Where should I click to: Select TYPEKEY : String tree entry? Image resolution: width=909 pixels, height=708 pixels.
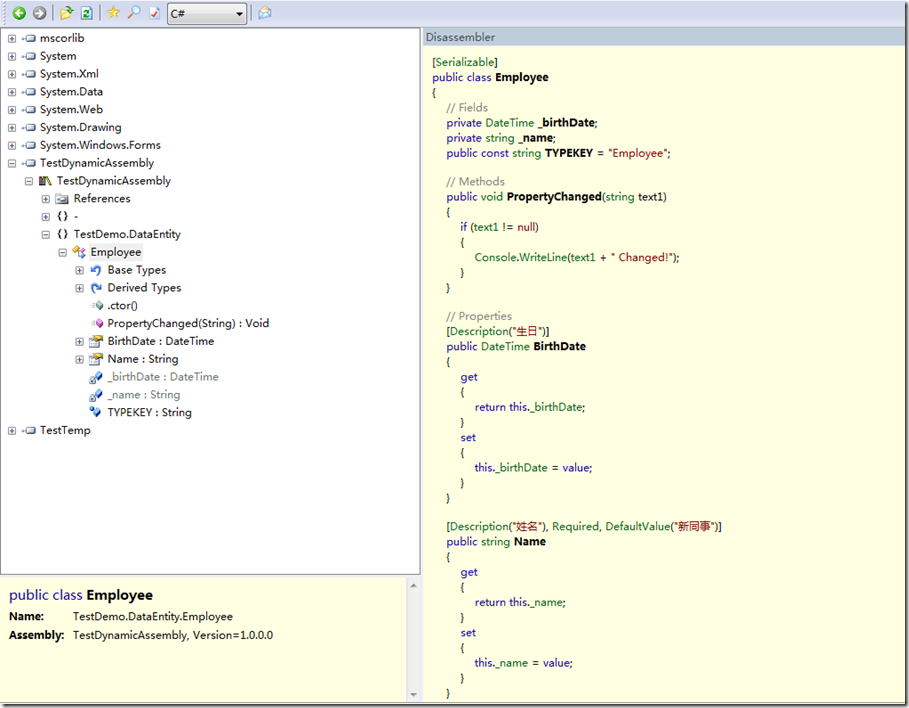[150, 412]
